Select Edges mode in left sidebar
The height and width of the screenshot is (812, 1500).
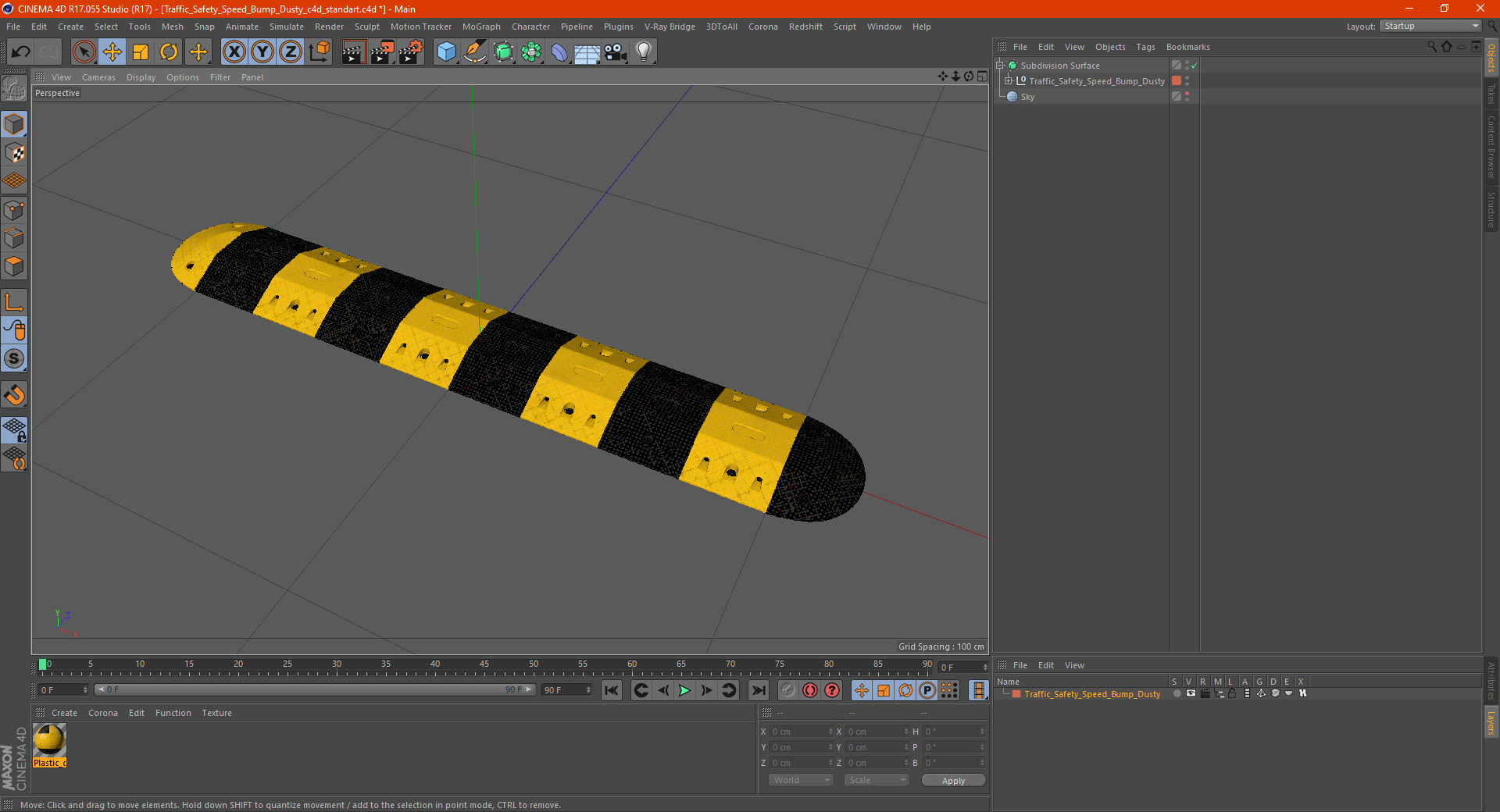(14, 237)
